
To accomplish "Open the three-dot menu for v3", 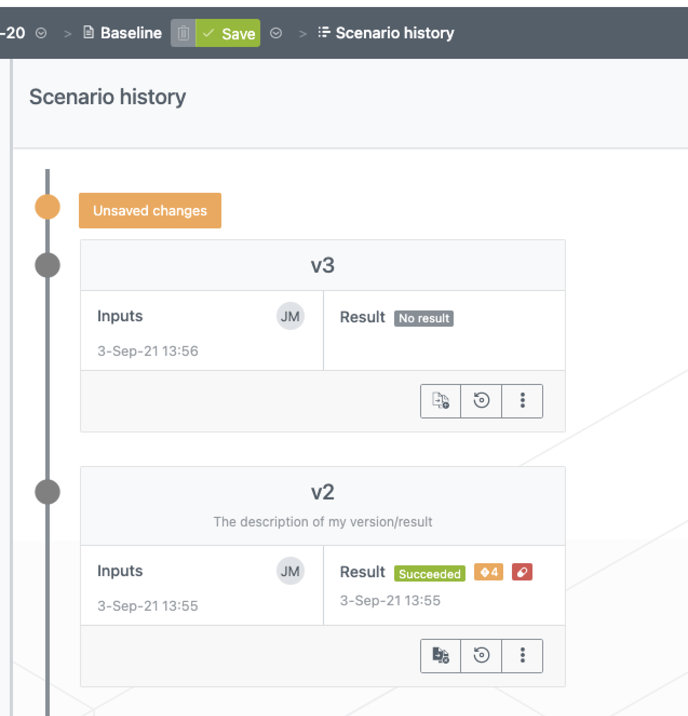I will [x=522, y=401].
